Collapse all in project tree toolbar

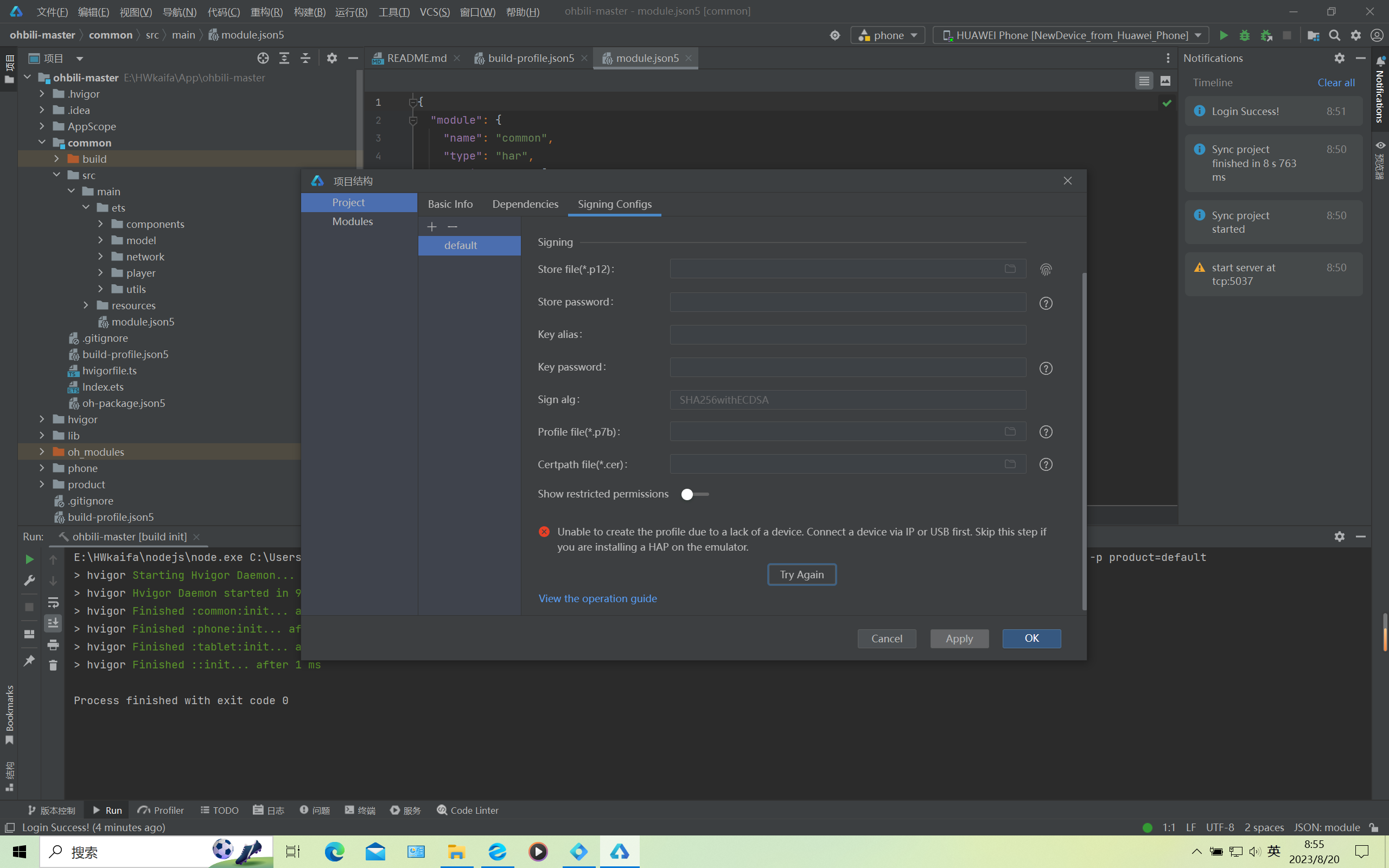[x=305, y=58]
